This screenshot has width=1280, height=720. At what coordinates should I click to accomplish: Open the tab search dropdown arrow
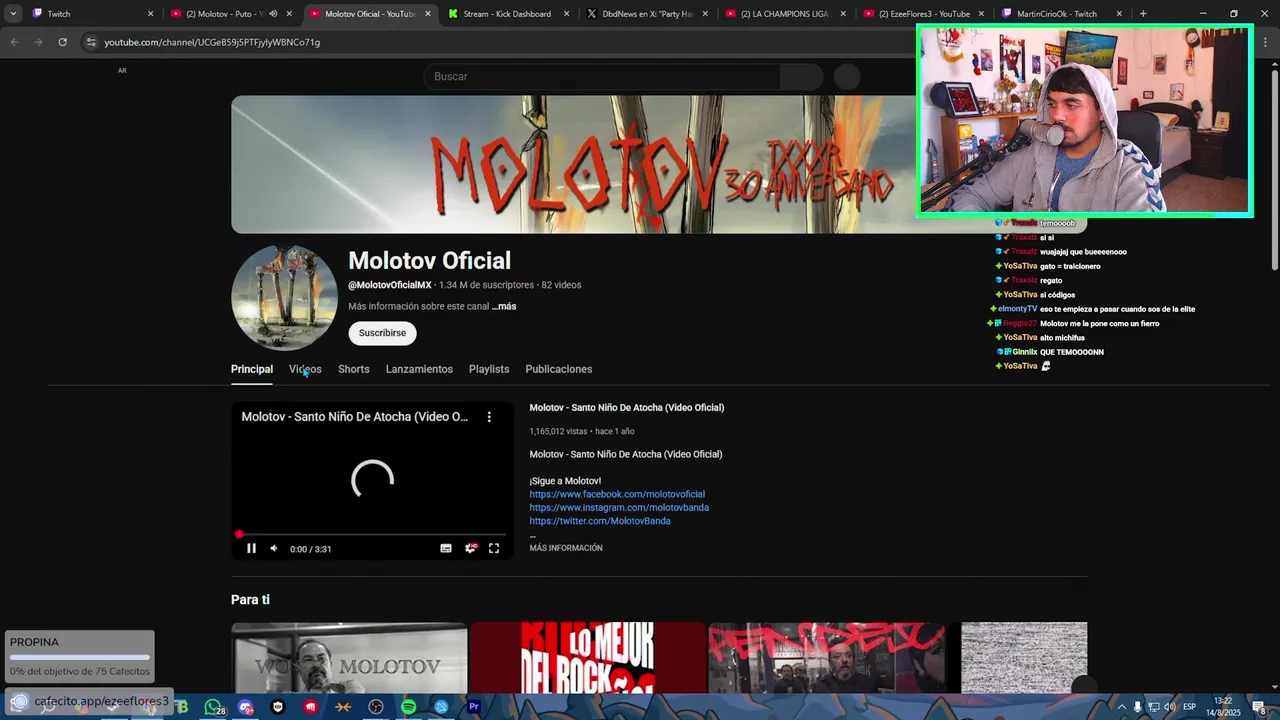[13, 14]
